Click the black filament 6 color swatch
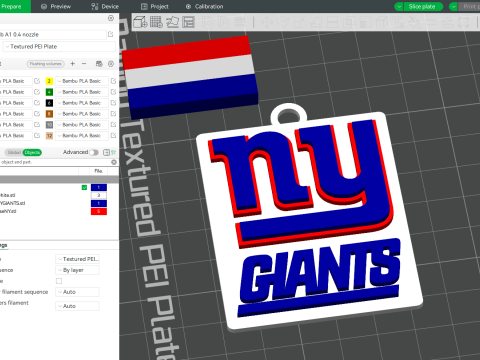 pyautogui.click(x=49, y=103)
